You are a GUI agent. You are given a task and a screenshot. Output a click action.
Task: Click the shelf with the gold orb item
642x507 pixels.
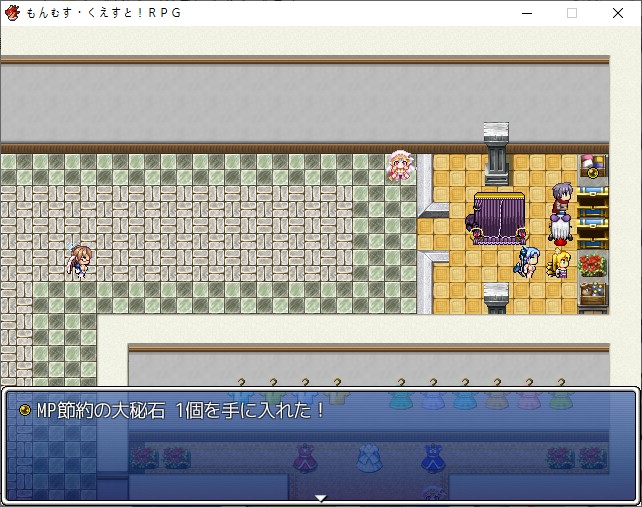tap(593, 166)
